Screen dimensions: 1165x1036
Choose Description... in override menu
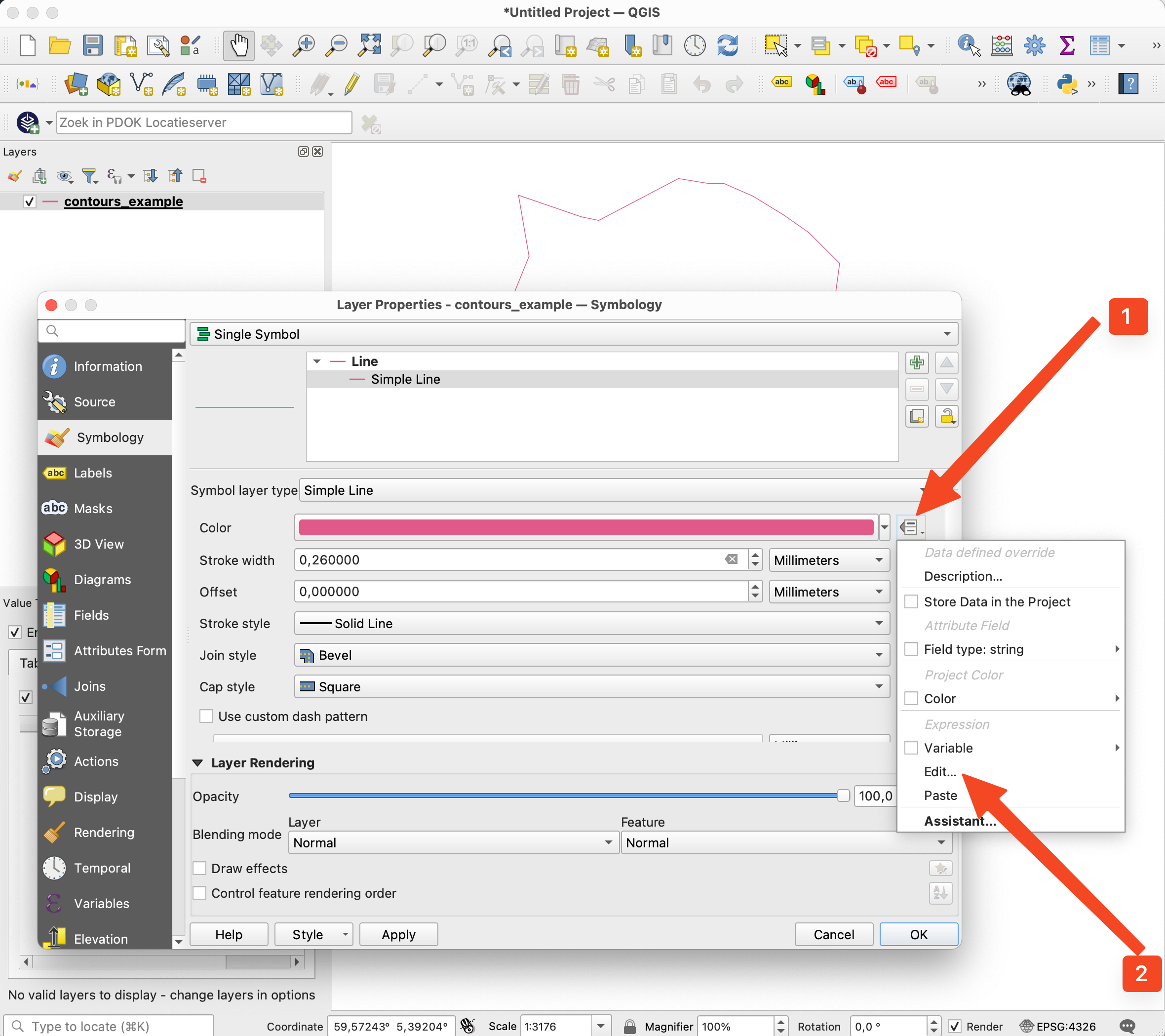pyautogui.click(x=963, y=576)
